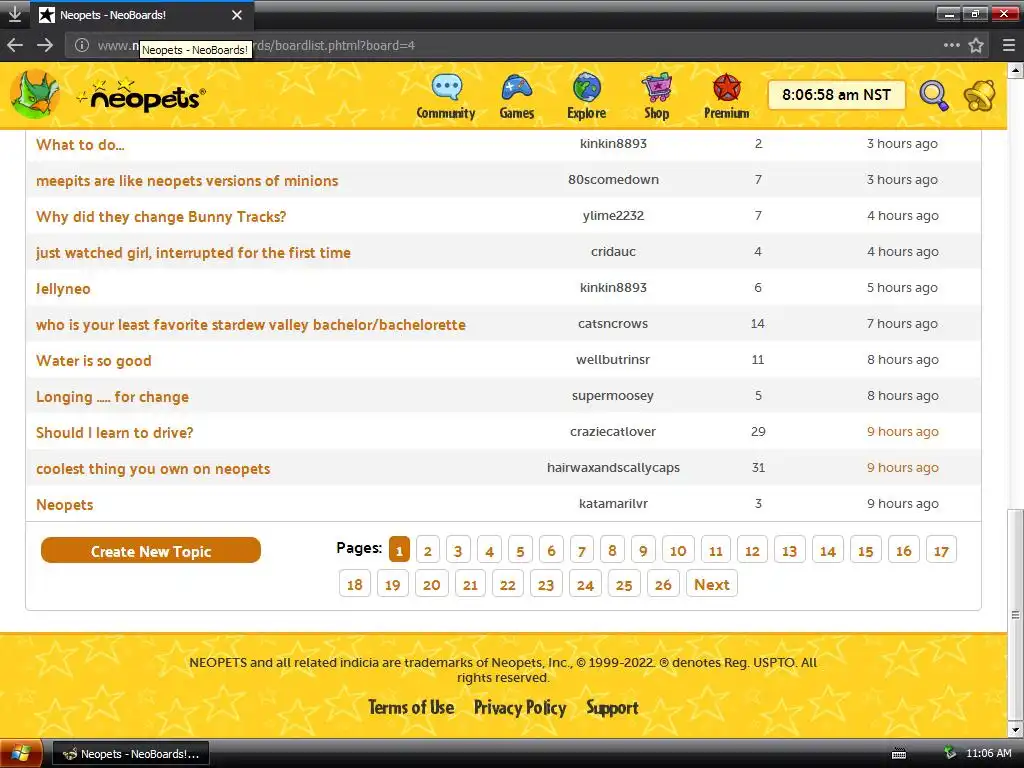Click the current page 1 button

pos(399,550)
